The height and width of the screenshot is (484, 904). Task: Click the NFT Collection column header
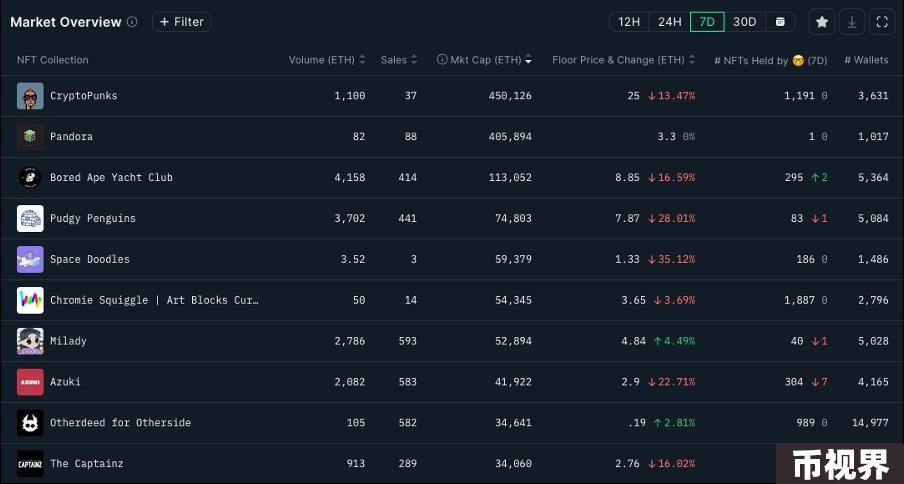52,60
